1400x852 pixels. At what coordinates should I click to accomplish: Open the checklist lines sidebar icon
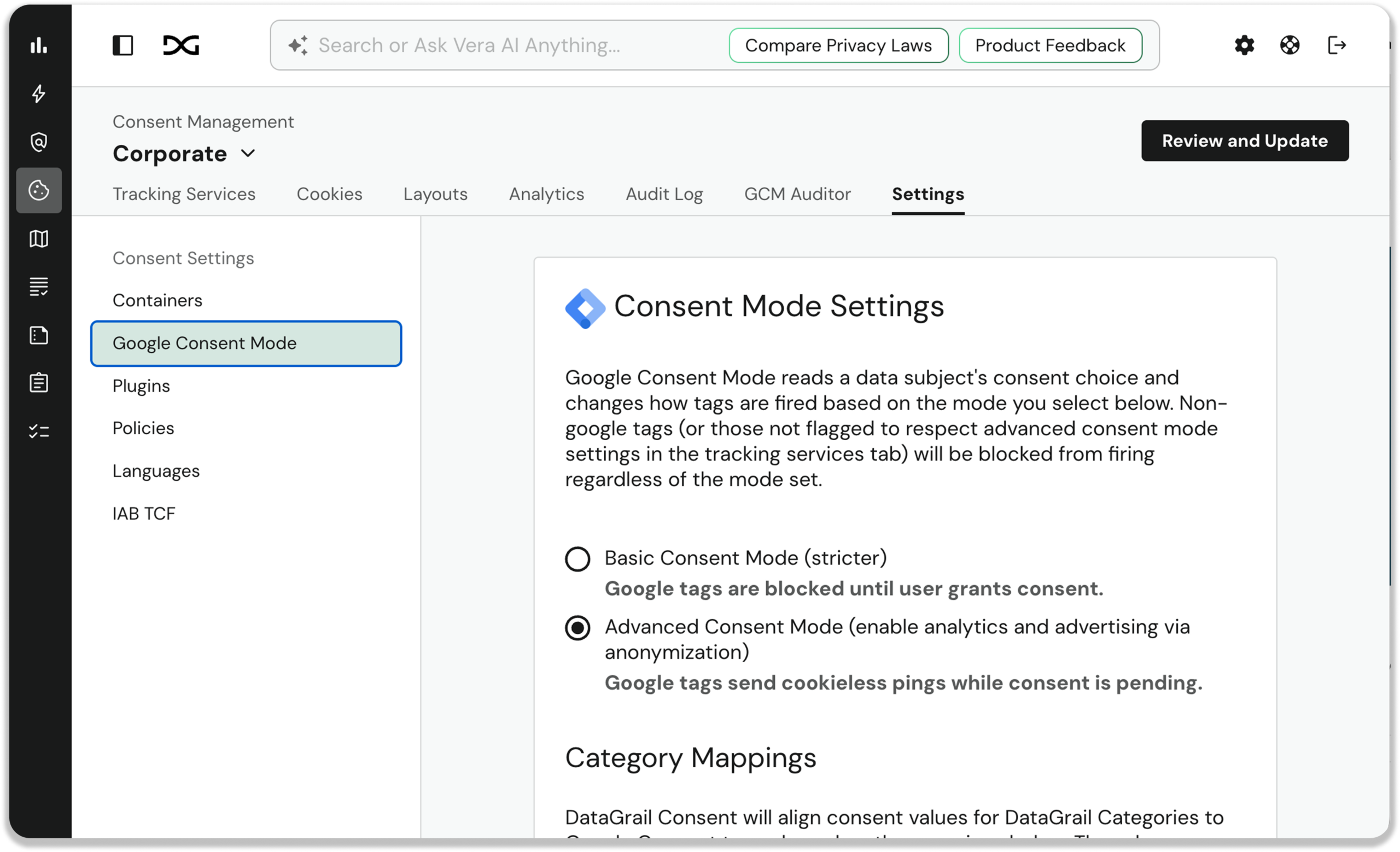pos(39,287)
